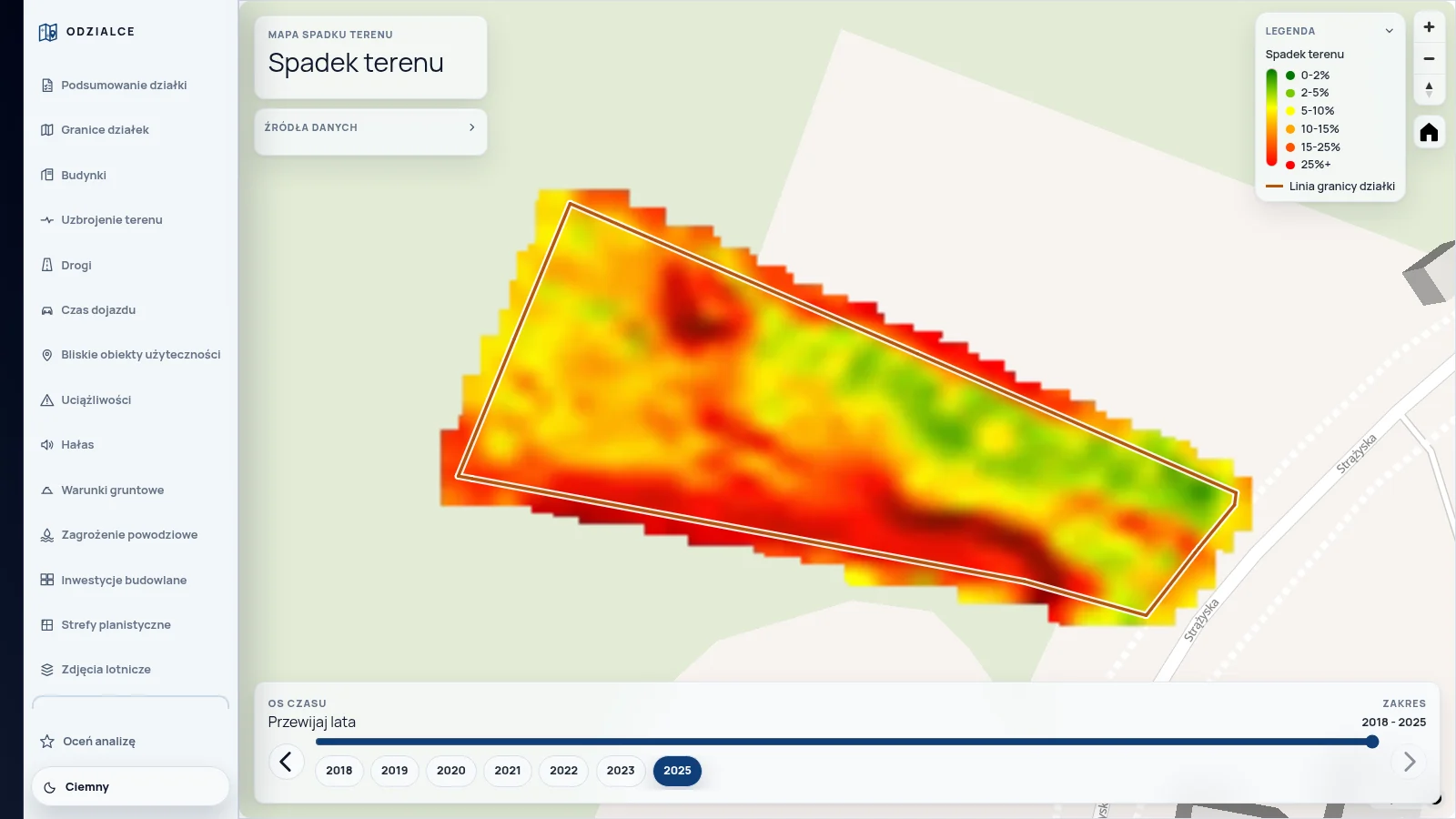1456x819 pixels.
Task: Click the 25%+ red legend dot
Action: click(x=1290, y=165)
